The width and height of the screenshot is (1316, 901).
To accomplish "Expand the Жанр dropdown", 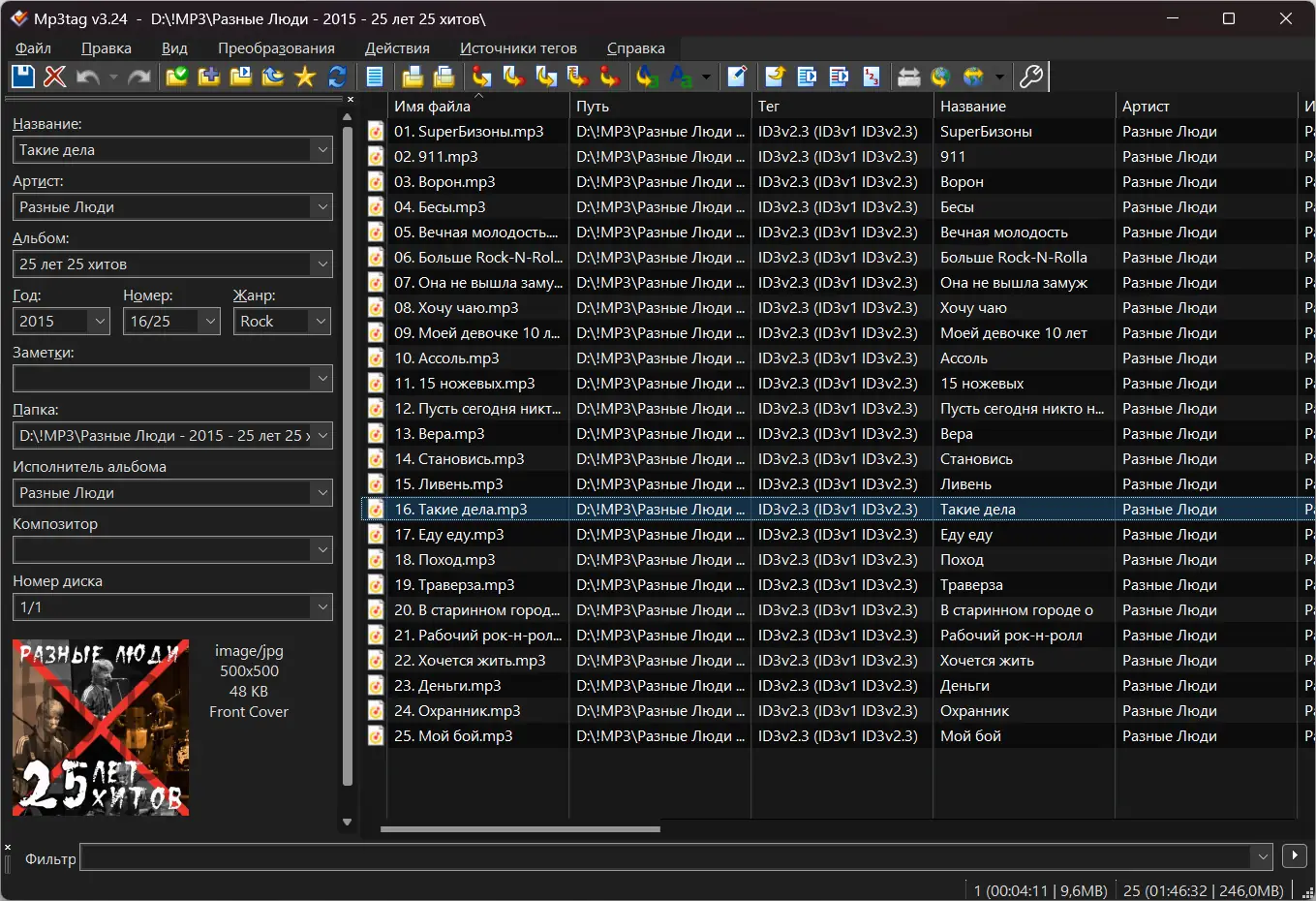I will [322, 322].
